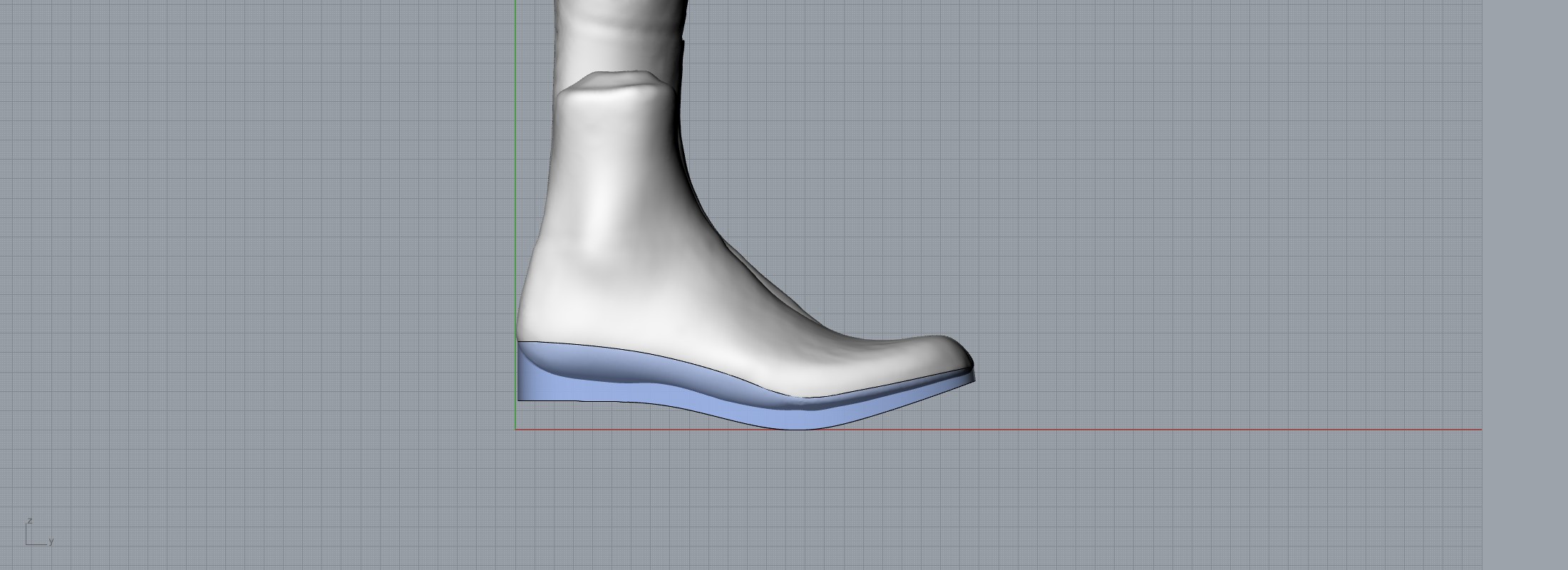Viewport: 1568px width, 570px height.
Task: Click the z label on the axis icon
Action: tap(30, 521)
